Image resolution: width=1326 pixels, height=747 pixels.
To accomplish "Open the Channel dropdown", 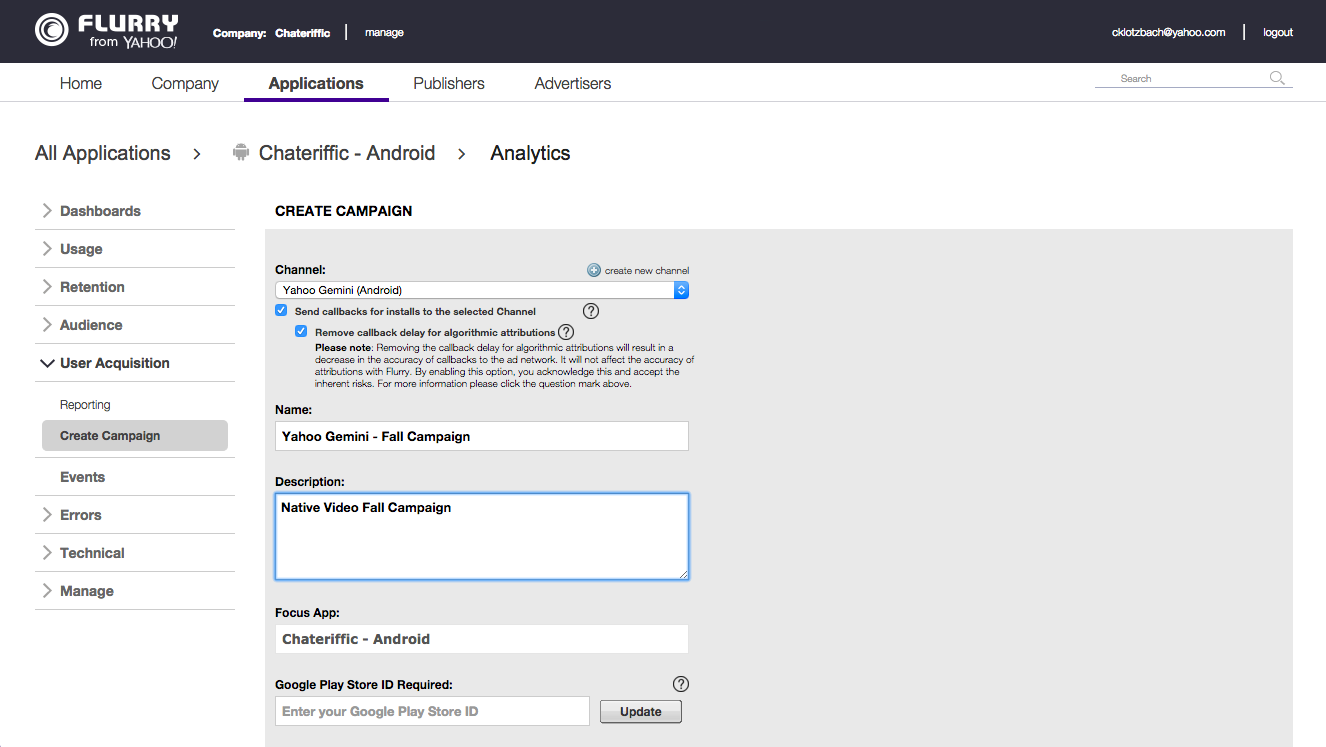I will click(x=482, y=290).
